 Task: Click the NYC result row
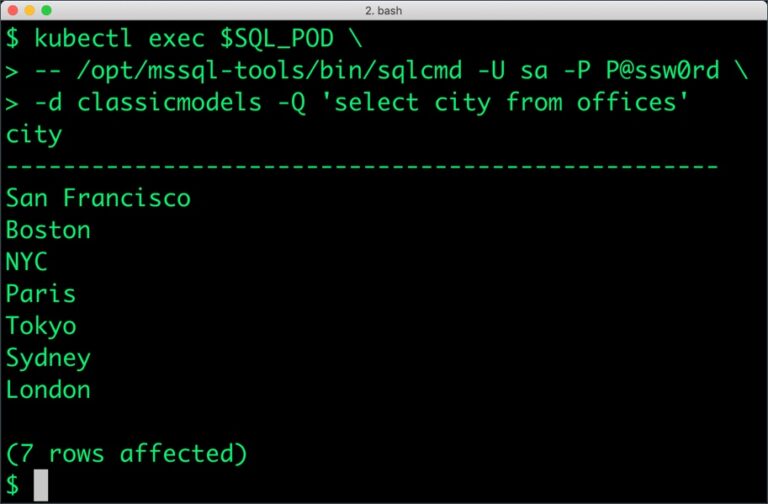(27, 262)
